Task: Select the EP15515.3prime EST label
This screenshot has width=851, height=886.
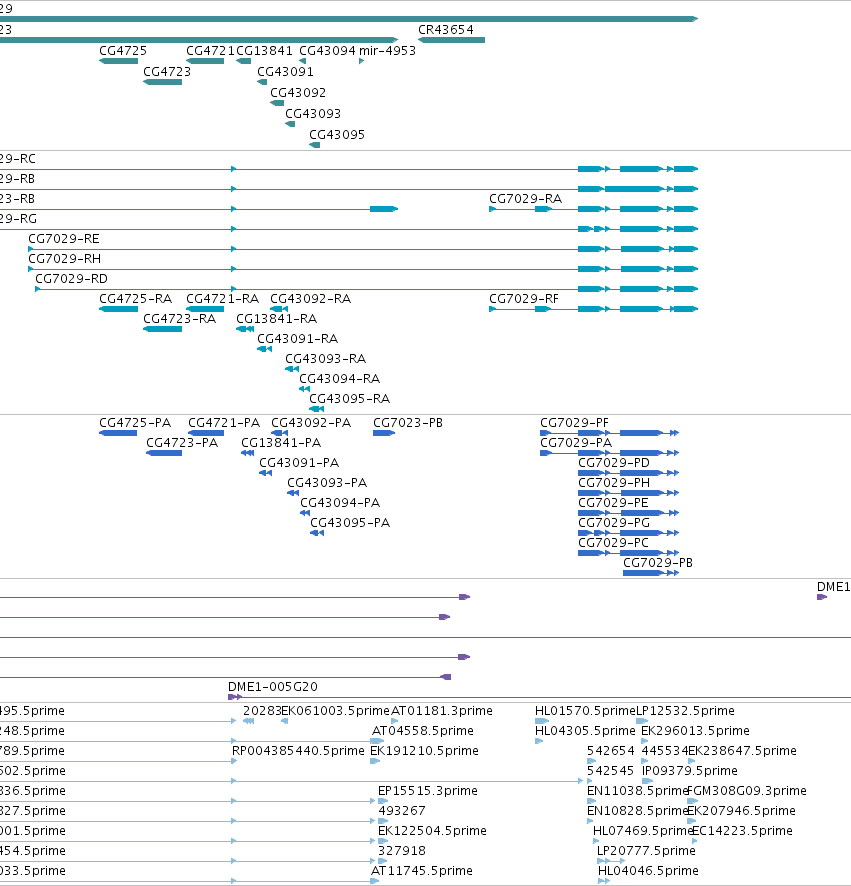Action: [428, 791]
